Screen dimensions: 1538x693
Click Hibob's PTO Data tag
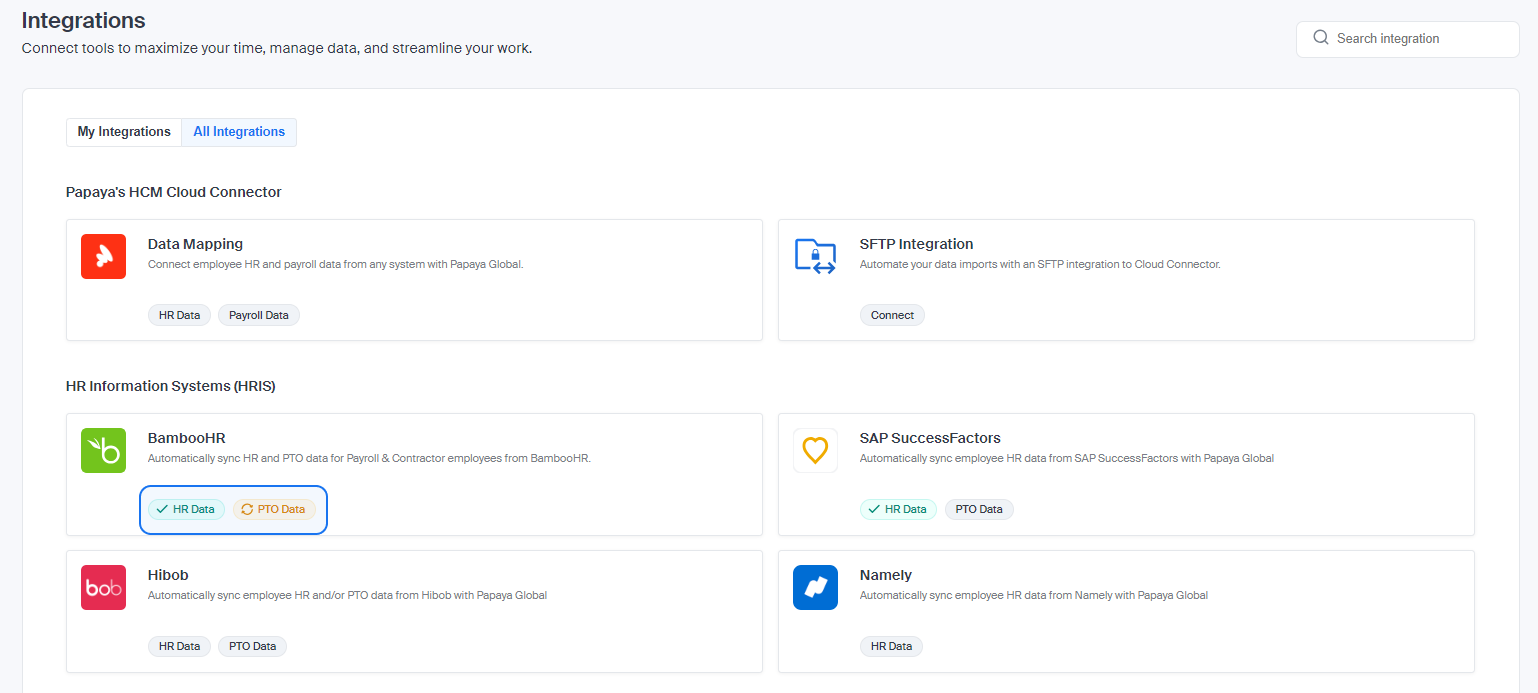[252, 646]
